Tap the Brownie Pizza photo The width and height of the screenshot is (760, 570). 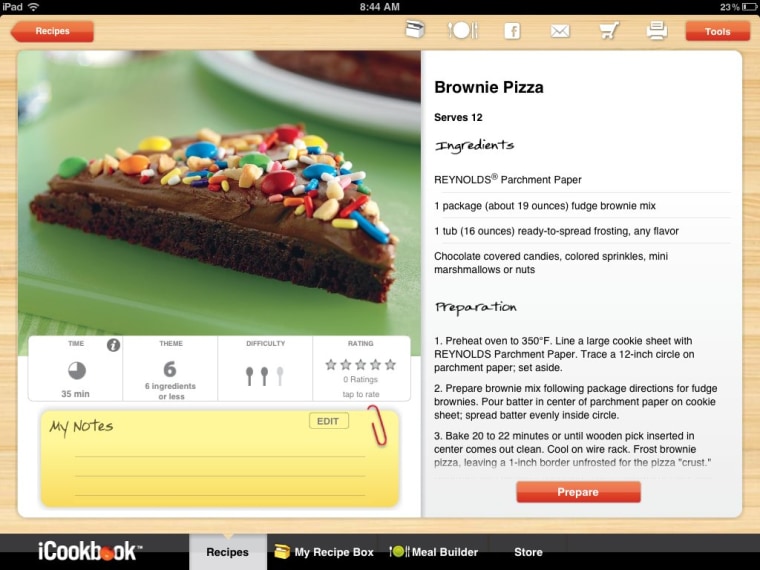tap(219, 193)
